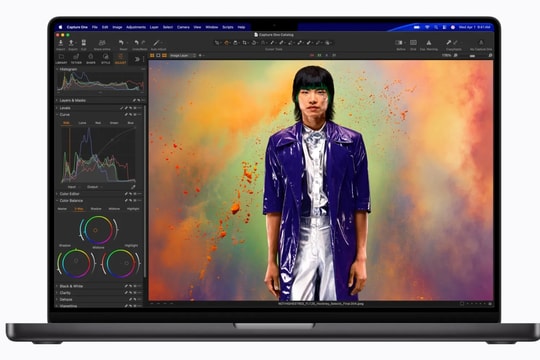Viewport: 540px width, 360px height.
Task: Expand the Layers & Masks panel
Action: (x=57, y=100)
